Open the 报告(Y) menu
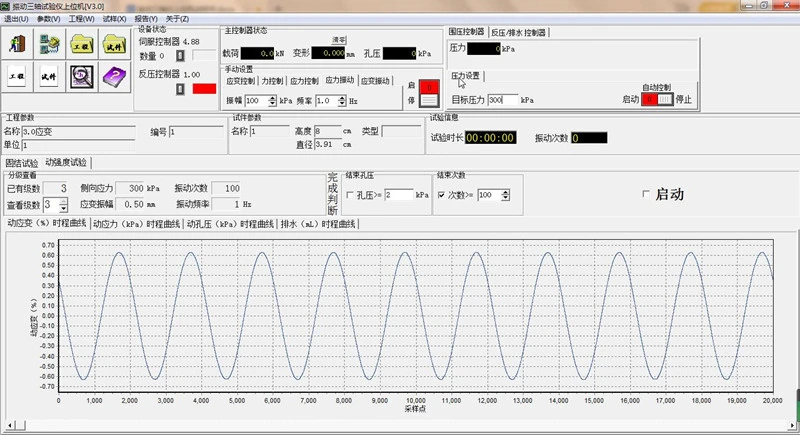Screen dimensions: 800x435 click(x=146, y=19)
